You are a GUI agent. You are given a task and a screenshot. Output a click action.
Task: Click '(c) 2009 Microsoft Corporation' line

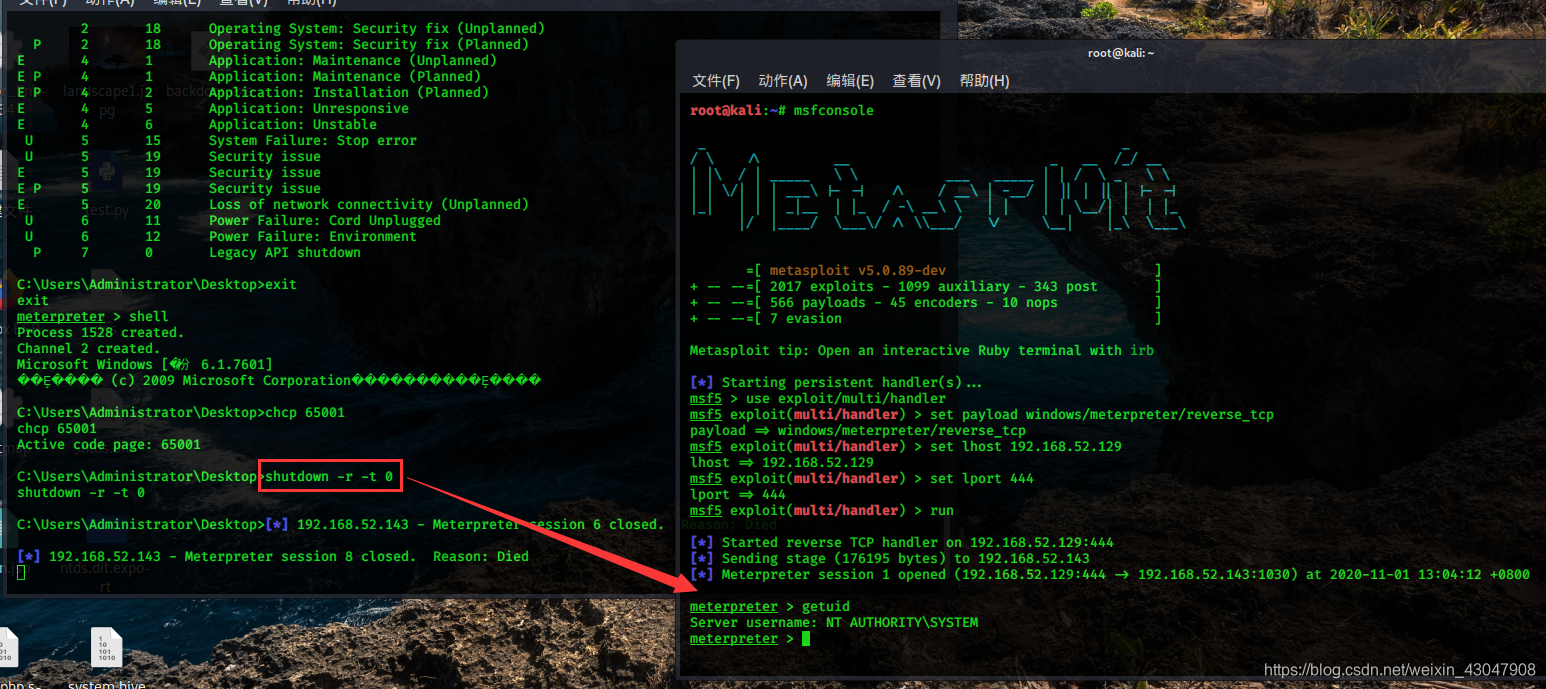click(x=279, y=380)
